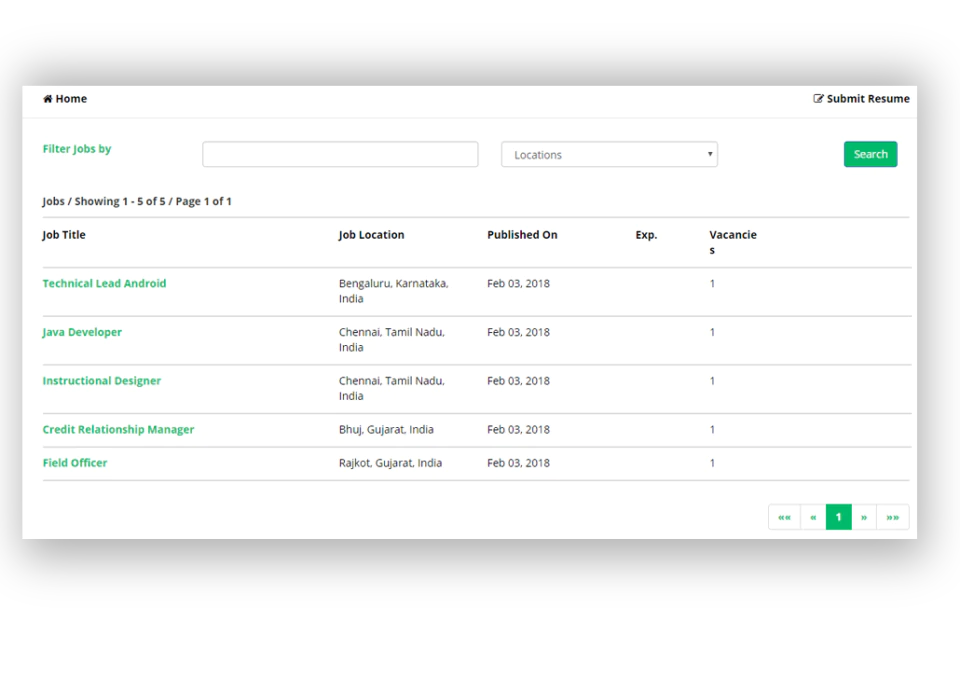Image resolution: width=960 pixels, height=691 pixels.
Task: Click the Job Title column header
Action: 64,235
